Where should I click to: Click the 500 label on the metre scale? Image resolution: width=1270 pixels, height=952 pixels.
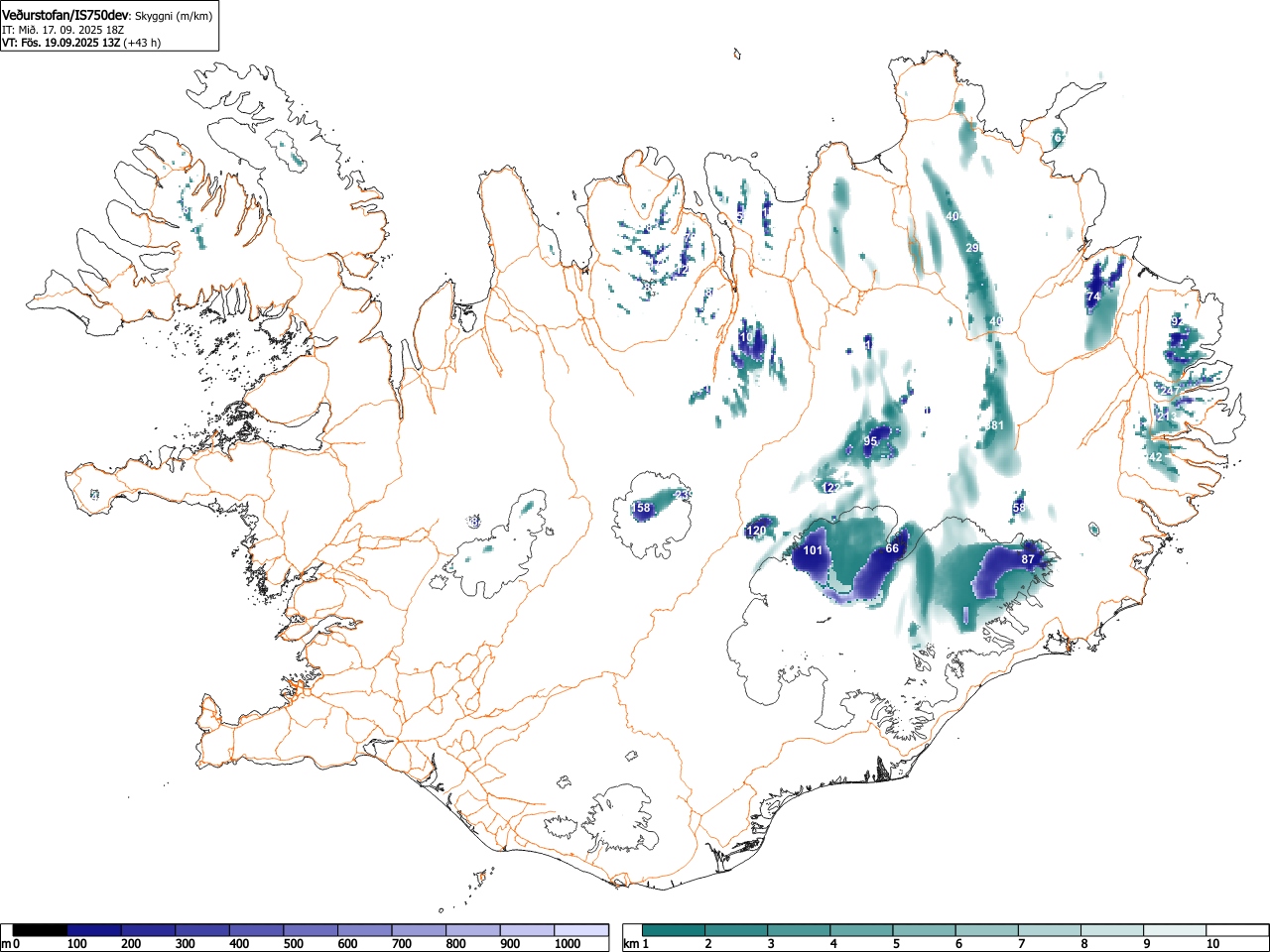pyautogui.click(x=293, y=944)
